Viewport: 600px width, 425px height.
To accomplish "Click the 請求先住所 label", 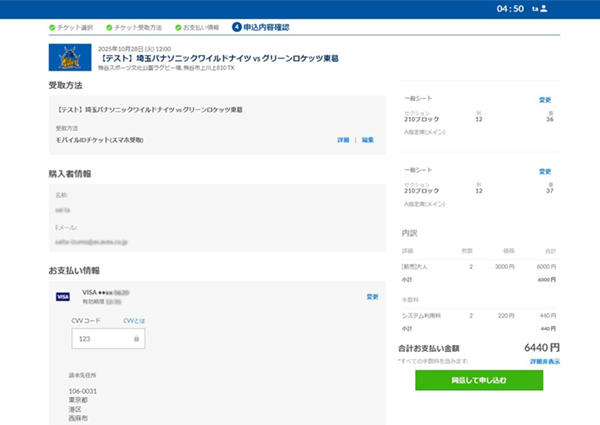I will coord(82,375).
